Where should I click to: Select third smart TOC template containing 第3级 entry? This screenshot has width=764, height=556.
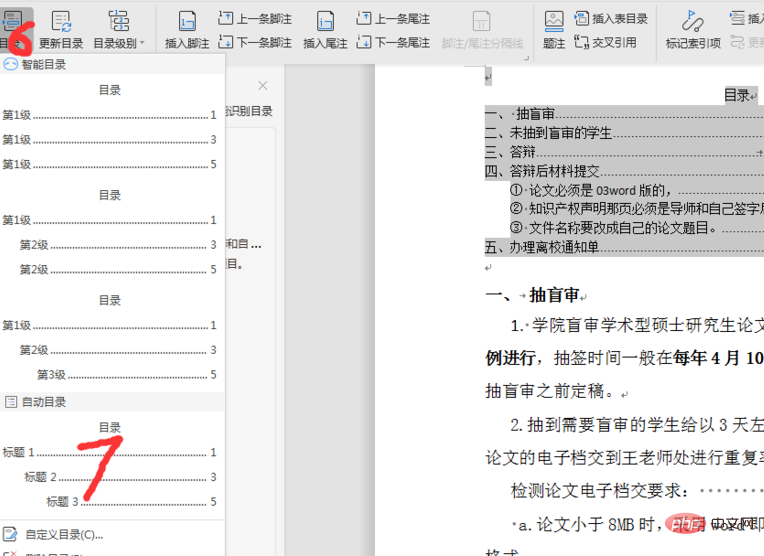click(x=110, y=338)
